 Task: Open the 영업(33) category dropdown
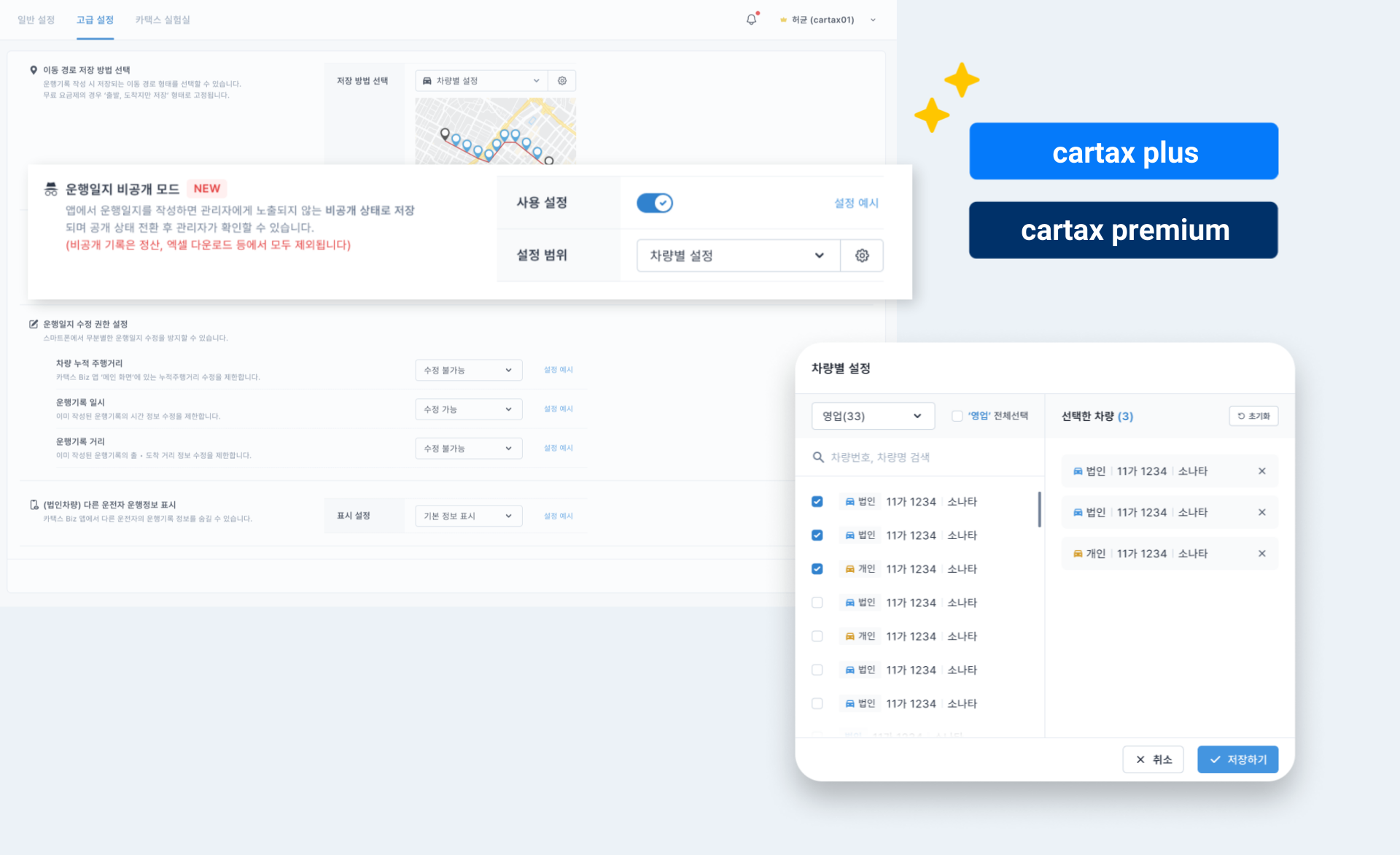pos(872,416)
